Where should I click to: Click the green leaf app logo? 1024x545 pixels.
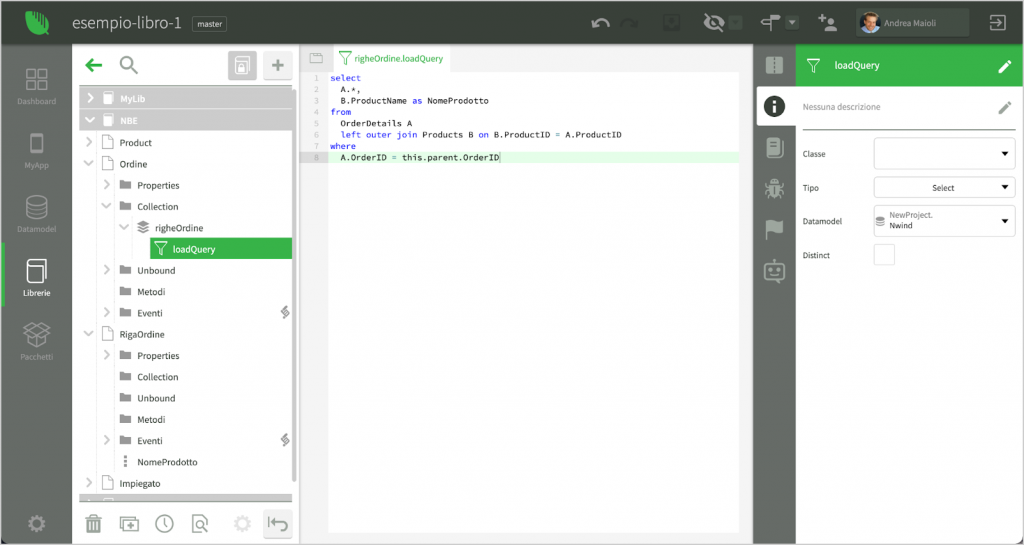pyautogui.click(x=37, y=23)
